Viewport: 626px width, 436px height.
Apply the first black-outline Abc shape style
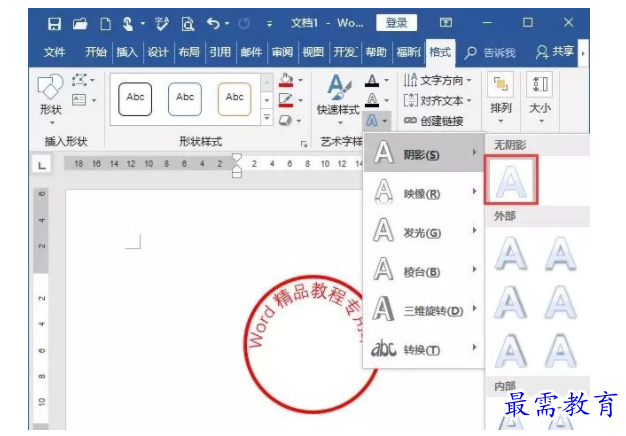click(x=135, y=99)
